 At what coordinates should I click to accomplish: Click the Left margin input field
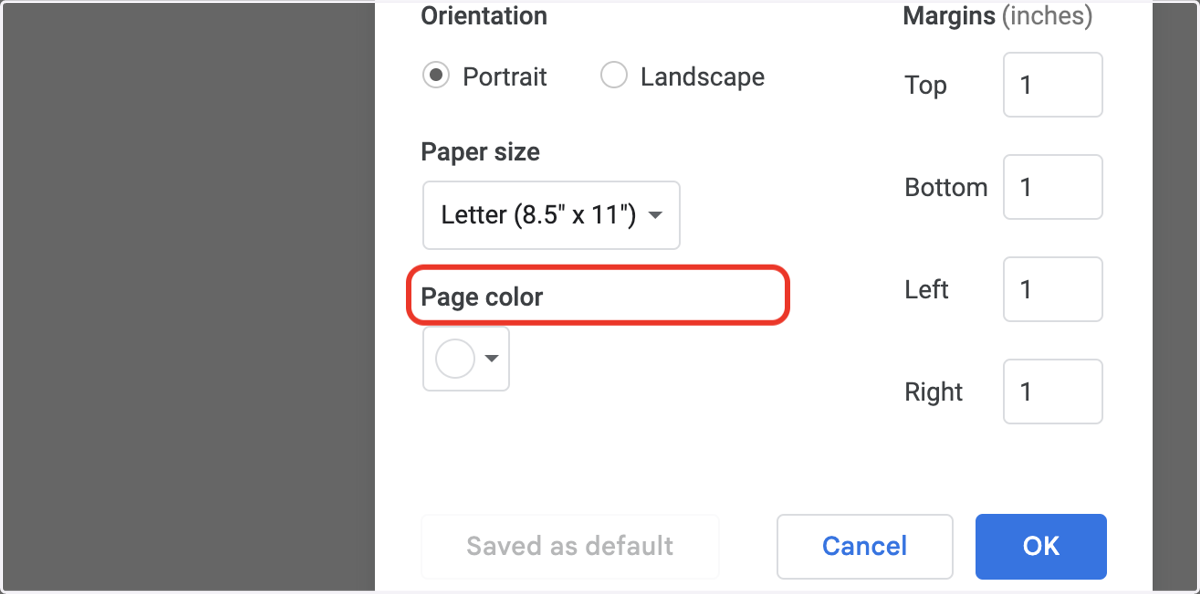(x=1053, y=289)
